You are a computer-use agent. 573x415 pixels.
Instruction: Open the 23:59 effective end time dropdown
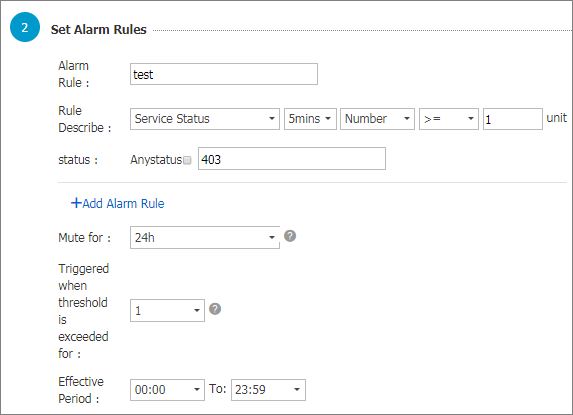[268, 390]
